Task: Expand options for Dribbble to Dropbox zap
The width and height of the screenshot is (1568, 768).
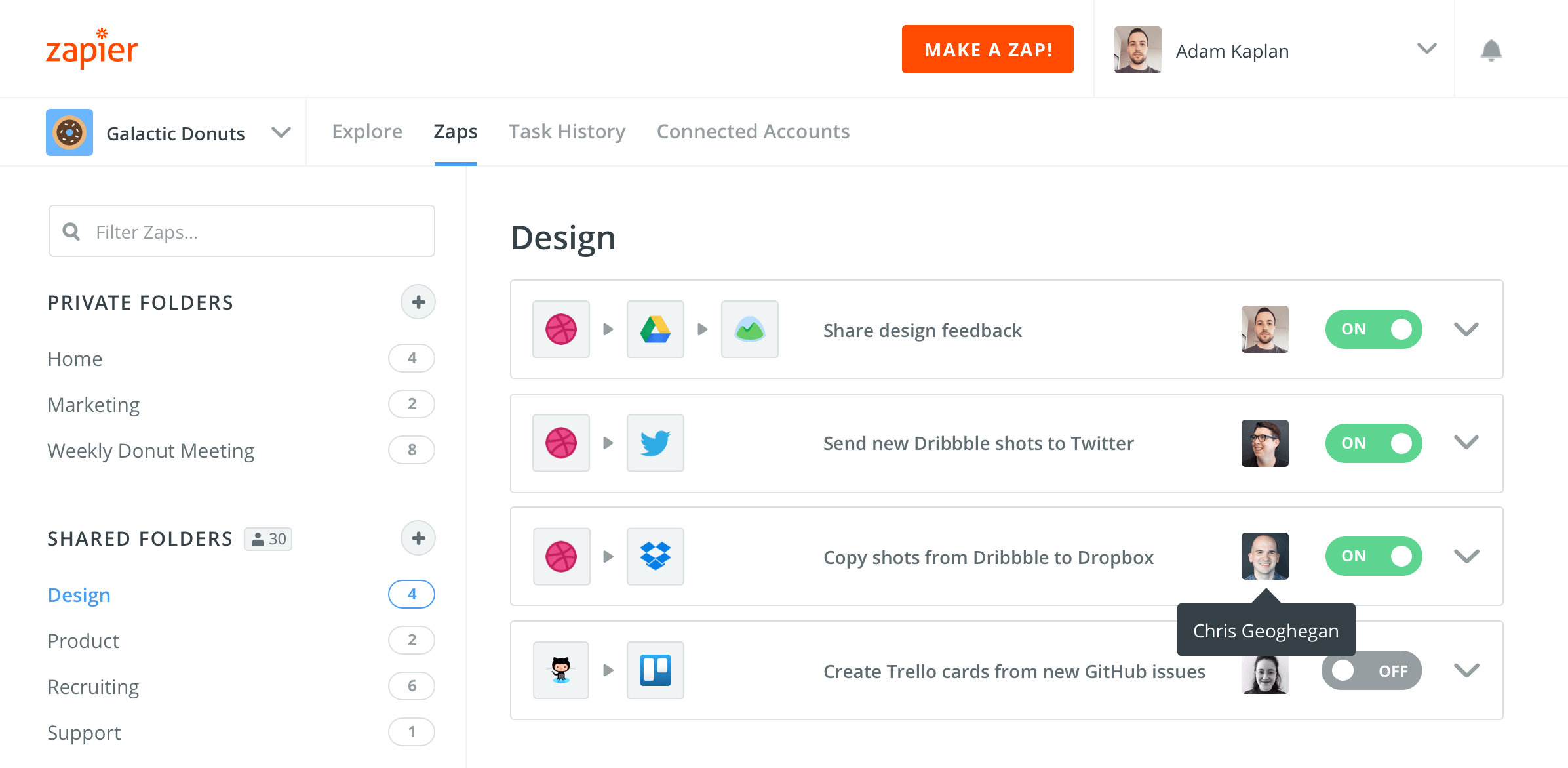Action: (1466, 557)
